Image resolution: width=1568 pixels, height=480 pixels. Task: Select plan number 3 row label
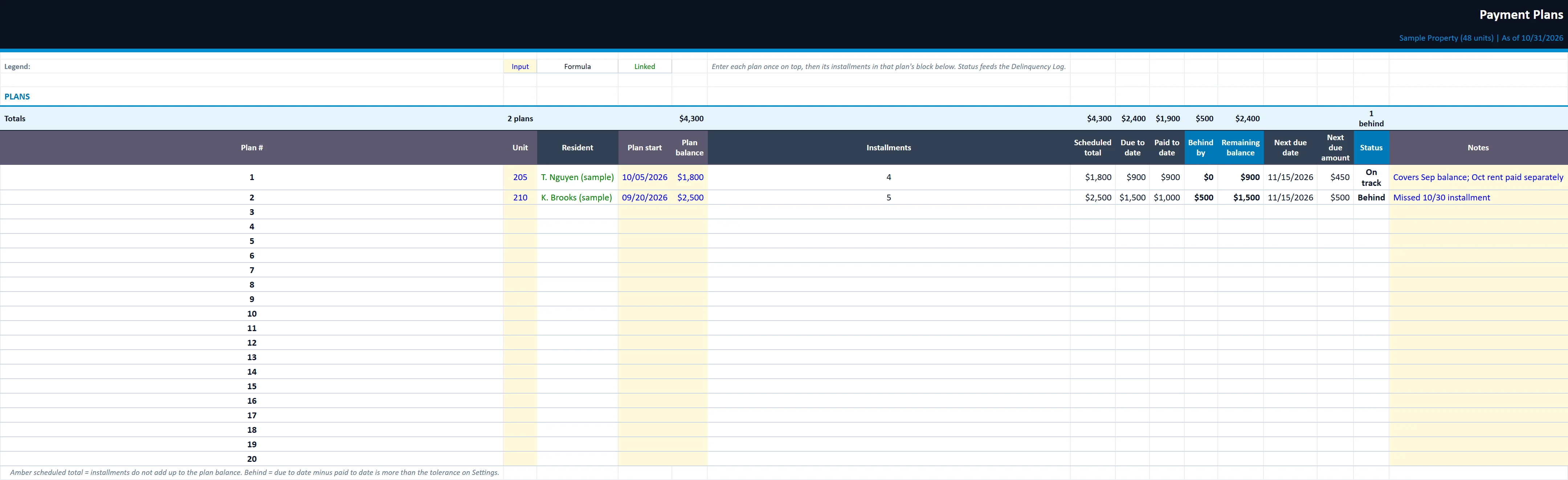point(252,212)
